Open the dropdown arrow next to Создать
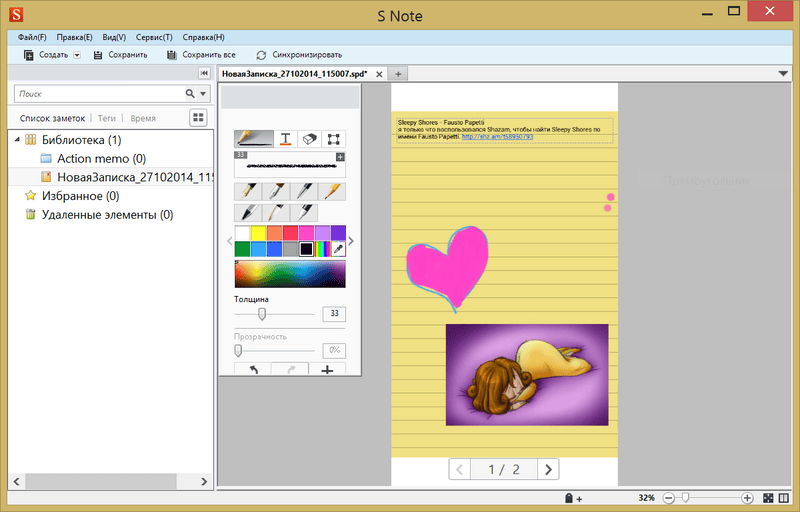The height and width of the screenshot is (512, 800). point(78,55)
